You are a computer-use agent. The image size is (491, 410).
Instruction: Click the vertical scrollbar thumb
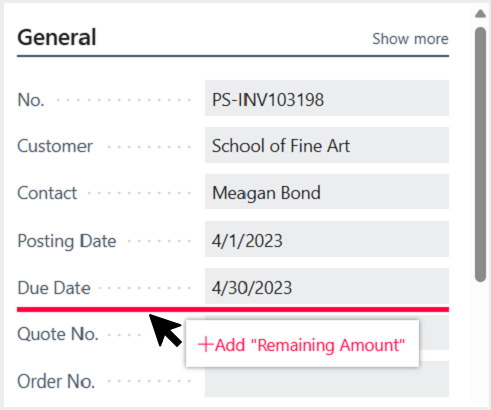click(x=480, y=154)
